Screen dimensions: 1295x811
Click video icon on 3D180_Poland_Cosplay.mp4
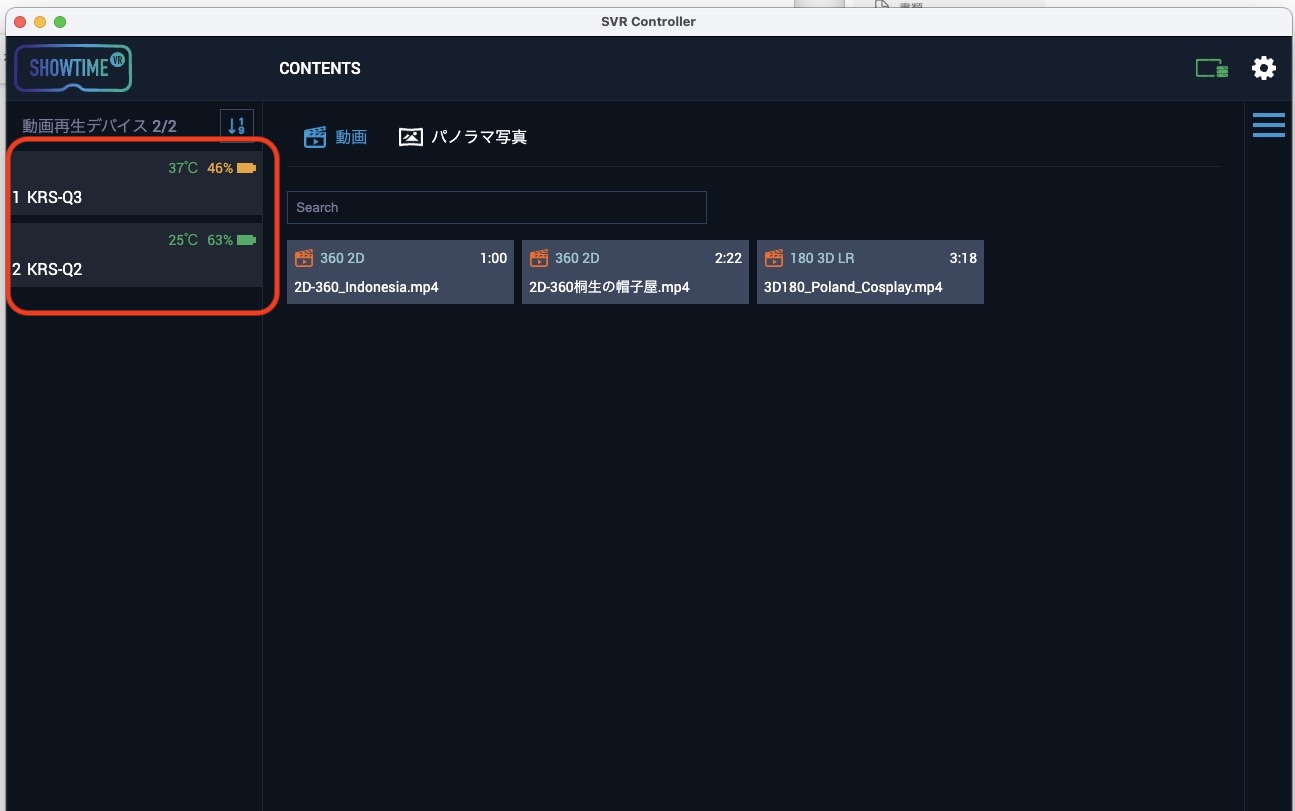(774, 258)
